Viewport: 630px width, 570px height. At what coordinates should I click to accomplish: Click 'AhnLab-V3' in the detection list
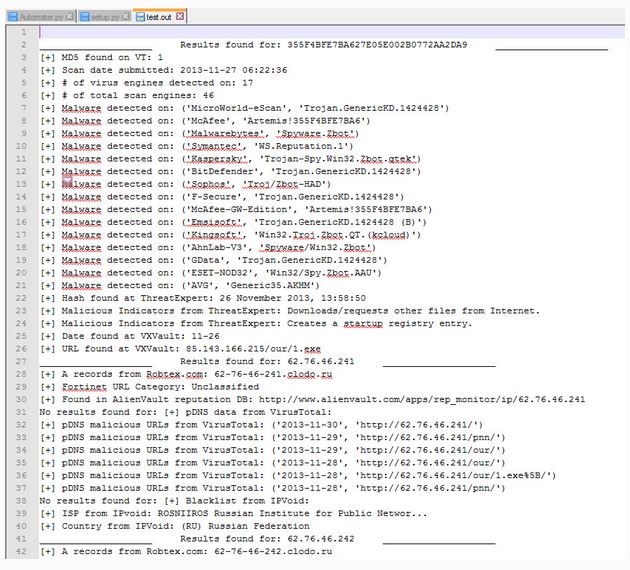[216, 247]
